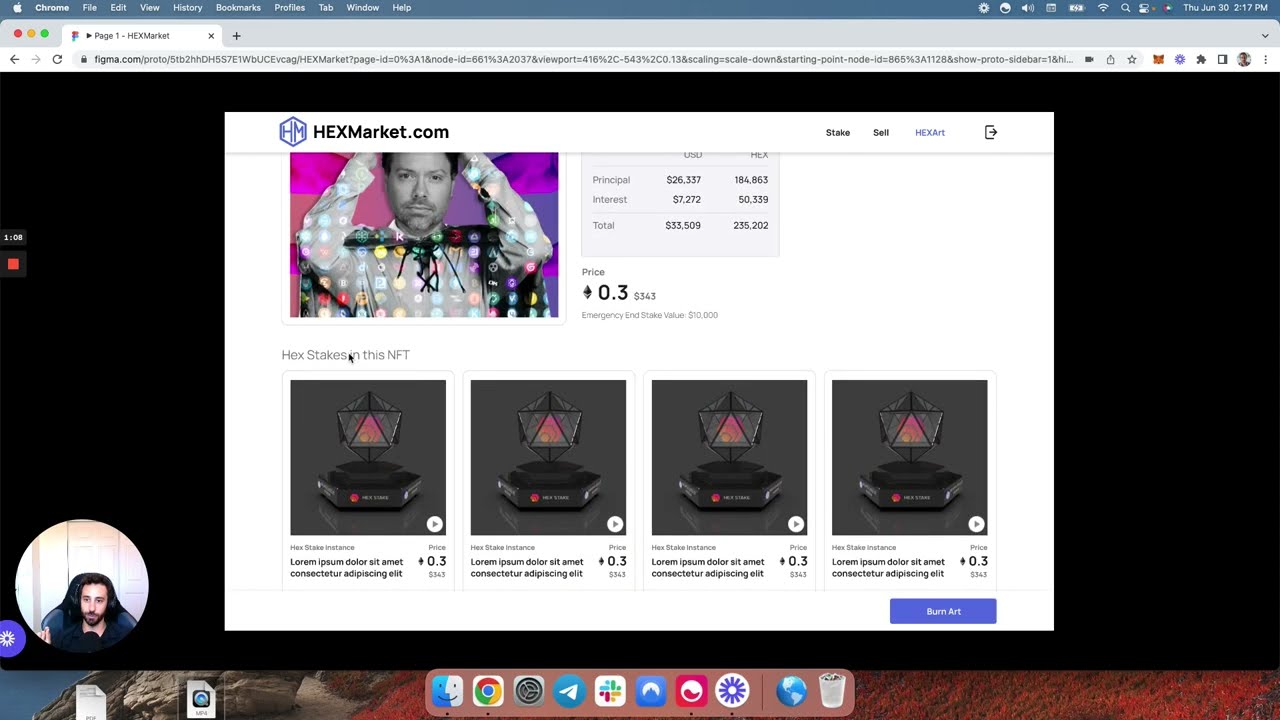Open the Window menu
The image size is (1280, 720).
click(x=363, y=8)
